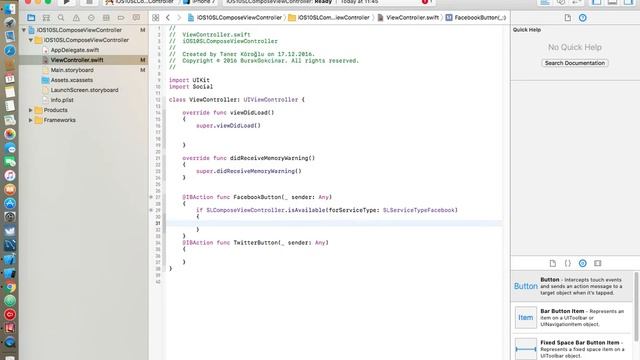
Task: Run the project with the Play button
Action: tap(67, 2)
